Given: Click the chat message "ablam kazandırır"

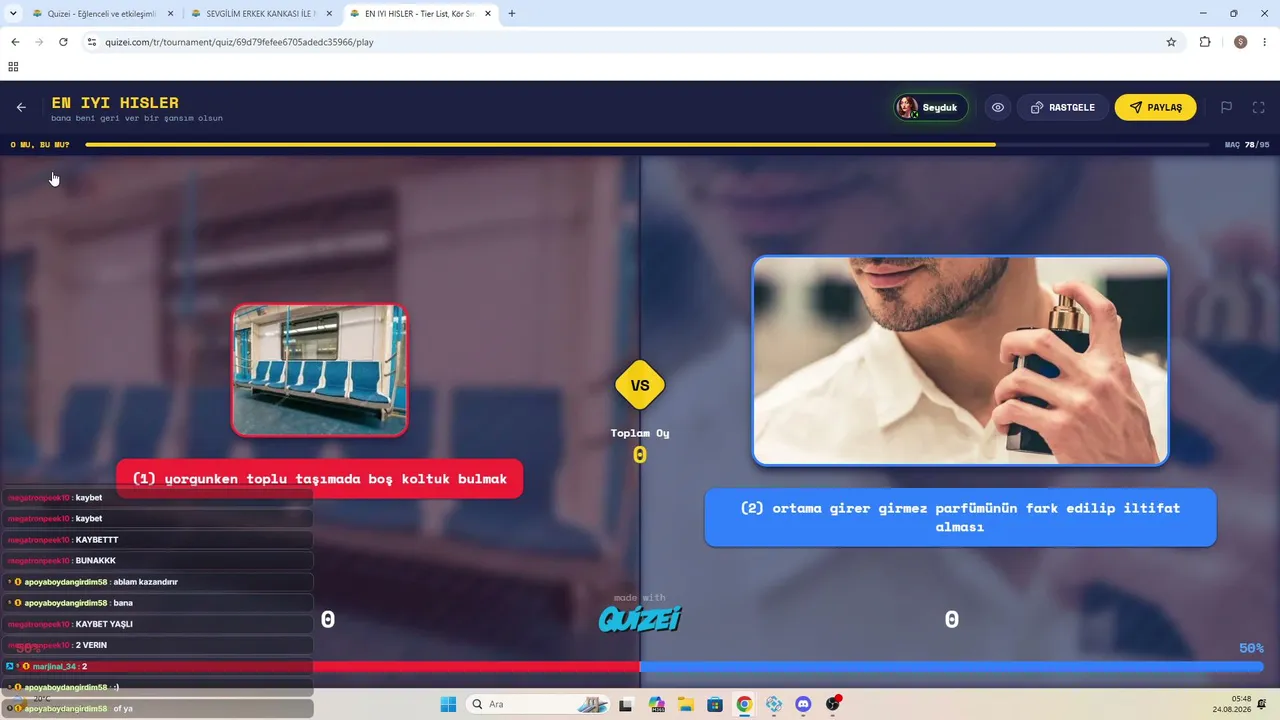Looking at the screenshot, I should pos(157,582).
